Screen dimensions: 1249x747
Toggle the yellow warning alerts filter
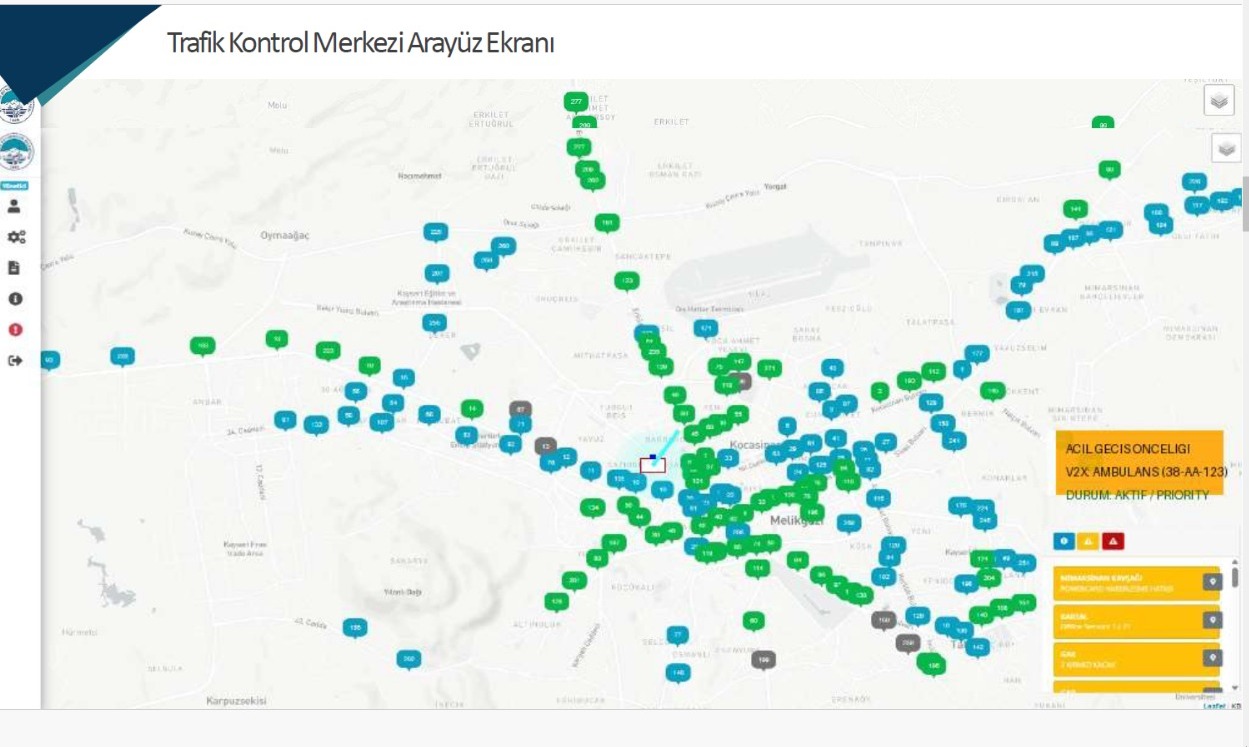coord(1088,541)
